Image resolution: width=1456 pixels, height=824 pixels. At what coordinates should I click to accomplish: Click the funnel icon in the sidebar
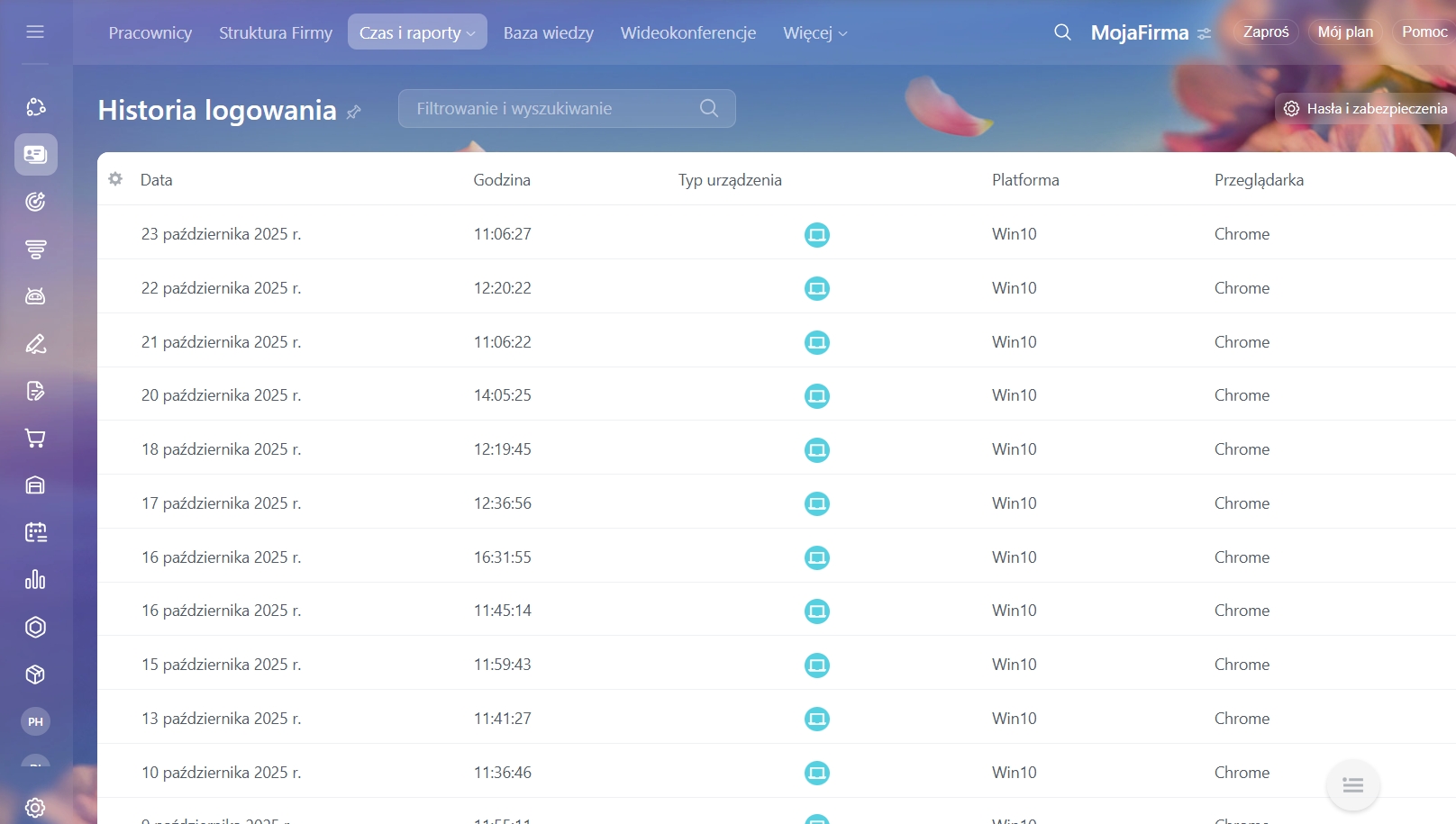point(35,249)
